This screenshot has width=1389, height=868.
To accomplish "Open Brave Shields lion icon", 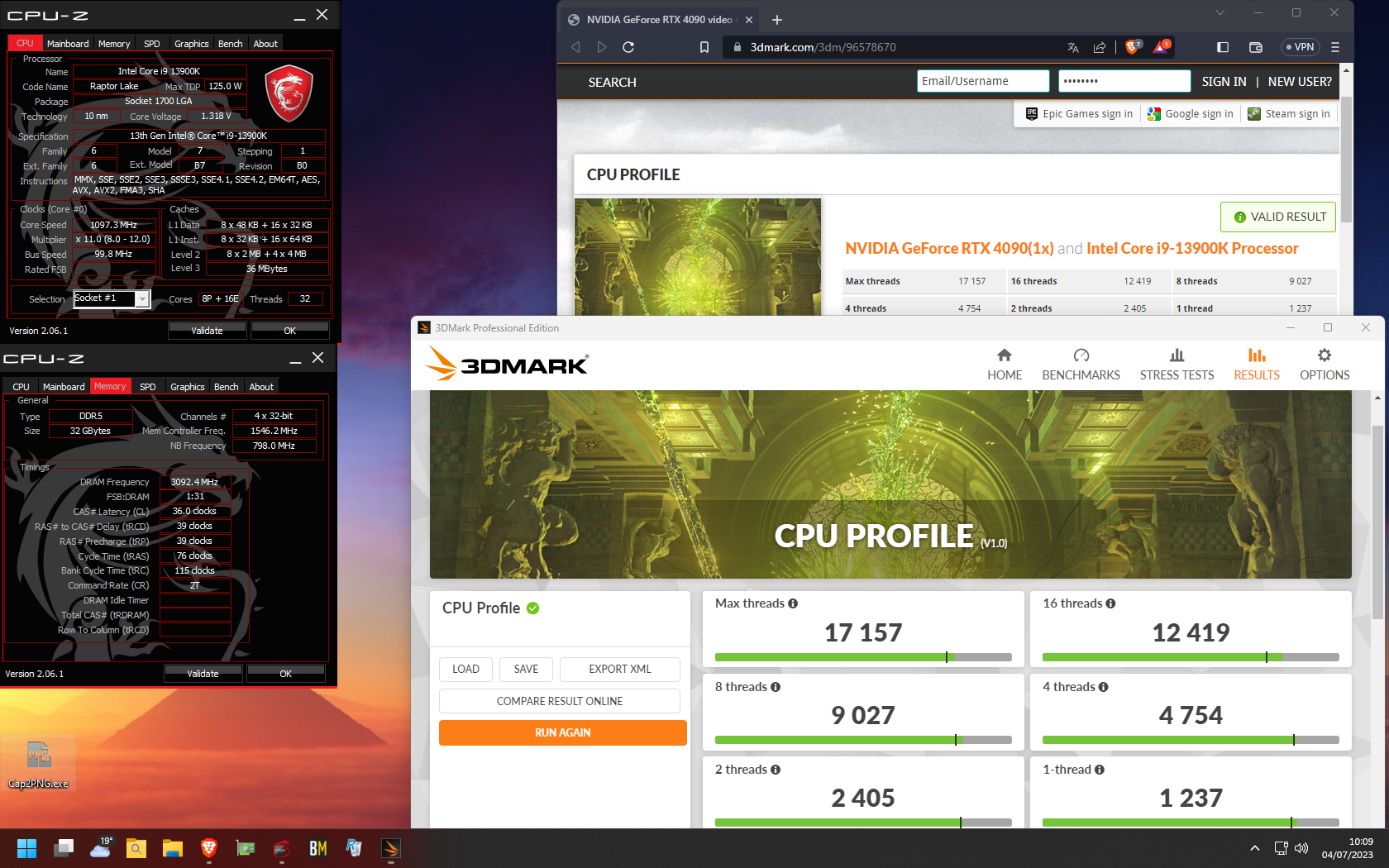I will tap(1133, 47).
